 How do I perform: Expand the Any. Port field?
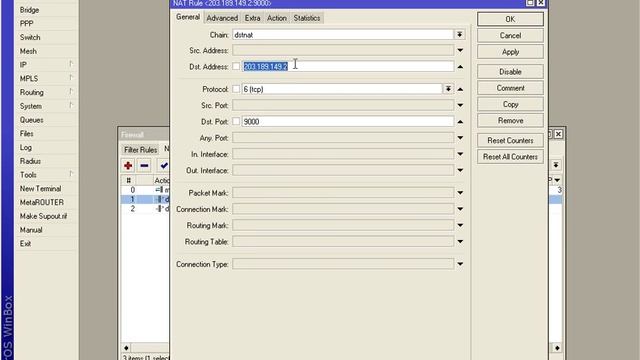click(x=460, y=138)
